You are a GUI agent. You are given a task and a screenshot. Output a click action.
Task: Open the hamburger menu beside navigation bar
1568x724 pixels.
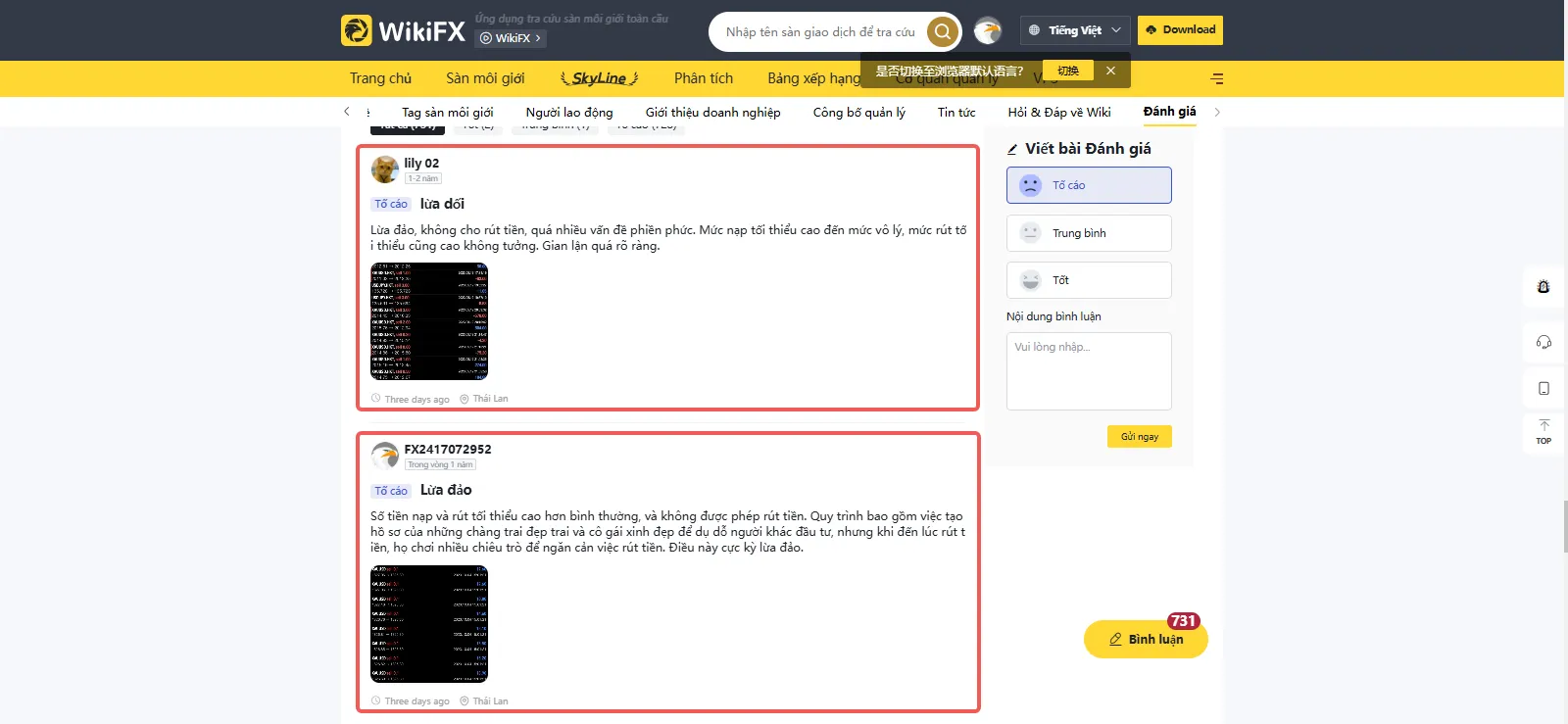tap(1216, 78)
